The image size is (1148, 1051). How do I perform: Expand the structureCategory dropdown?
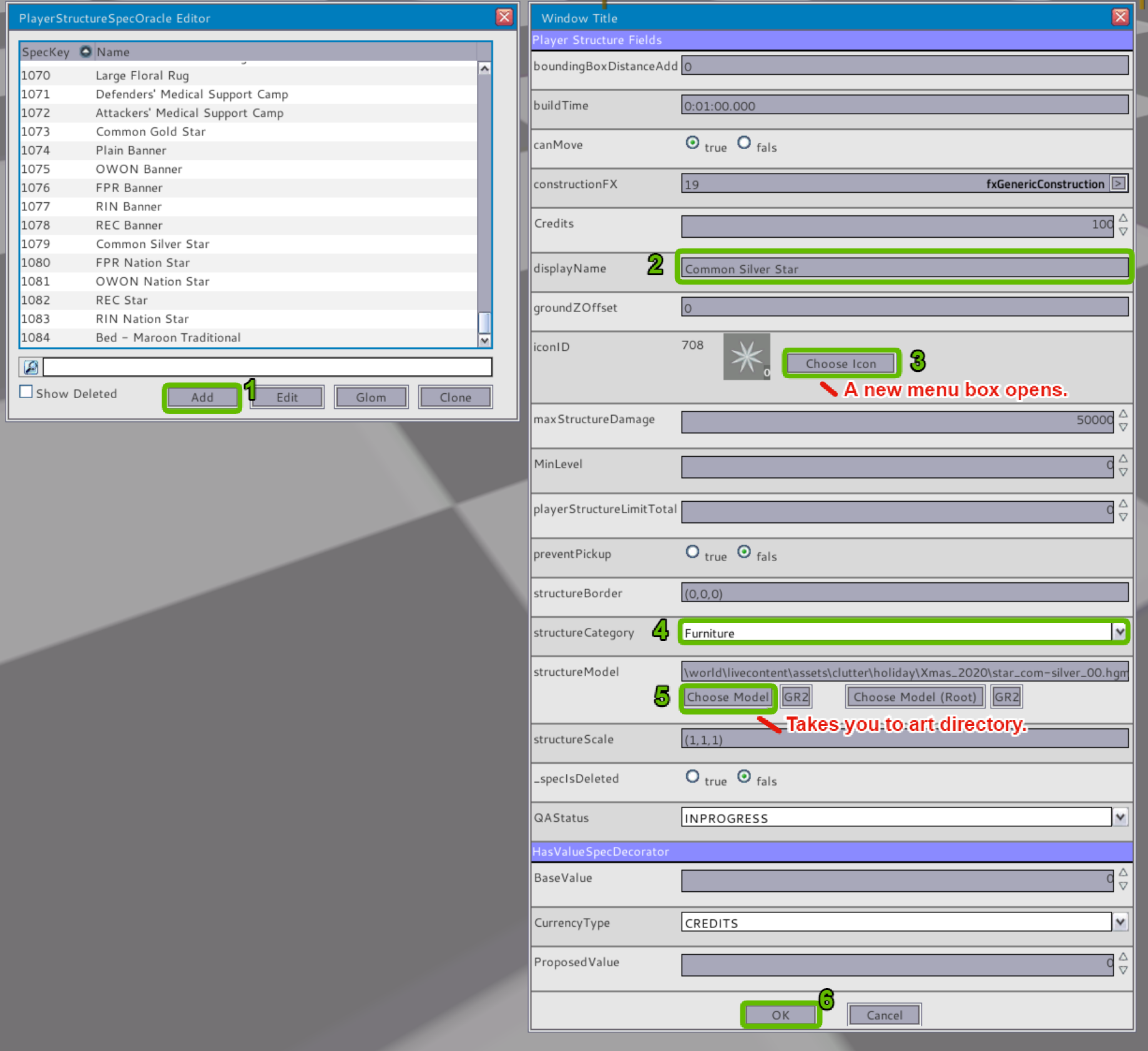click(1120, 632)
